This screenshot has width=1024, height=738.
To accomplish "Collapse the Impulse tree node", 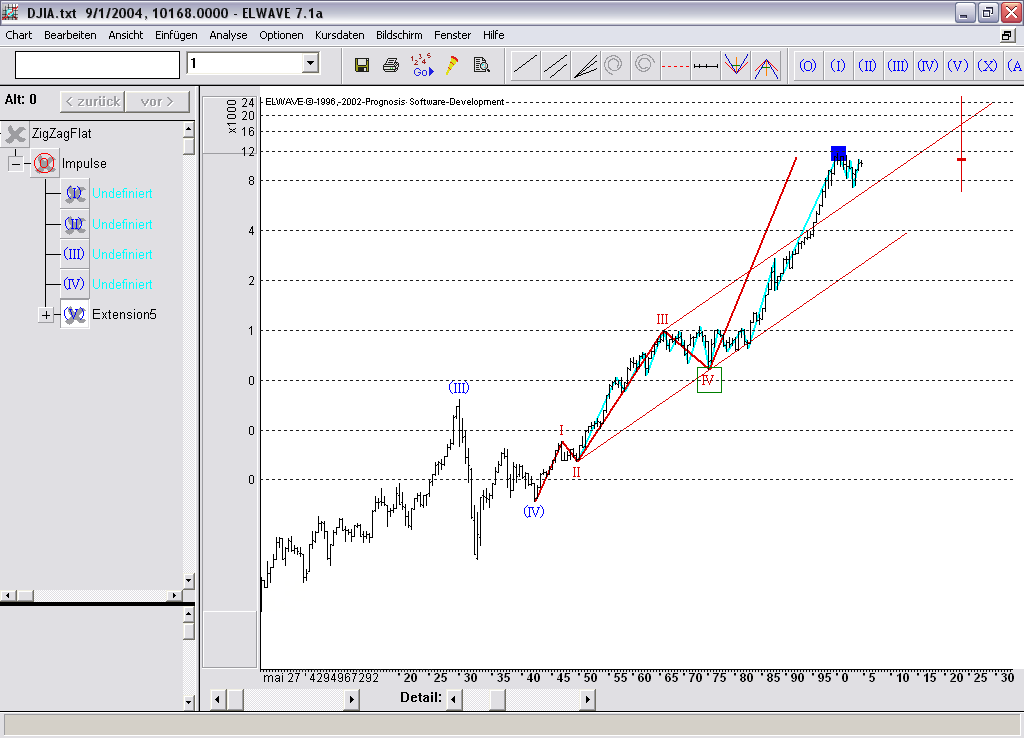I will (x=16, y=163).
